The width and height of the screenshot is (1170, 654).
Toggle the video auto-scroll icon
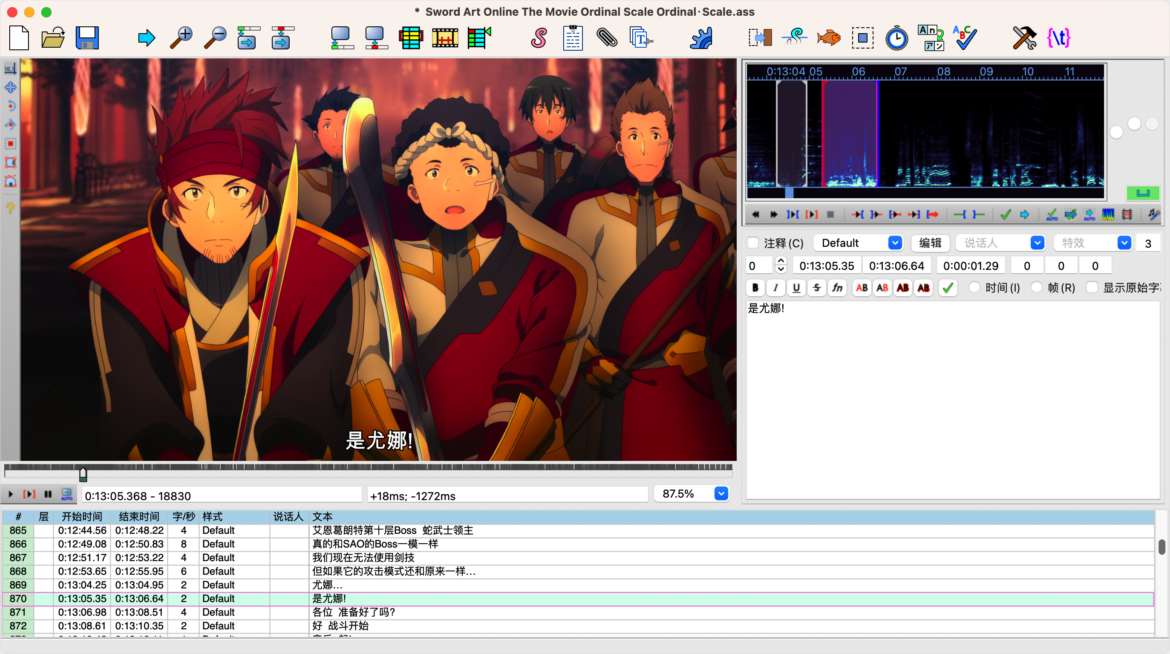click(x=66, y=494)
